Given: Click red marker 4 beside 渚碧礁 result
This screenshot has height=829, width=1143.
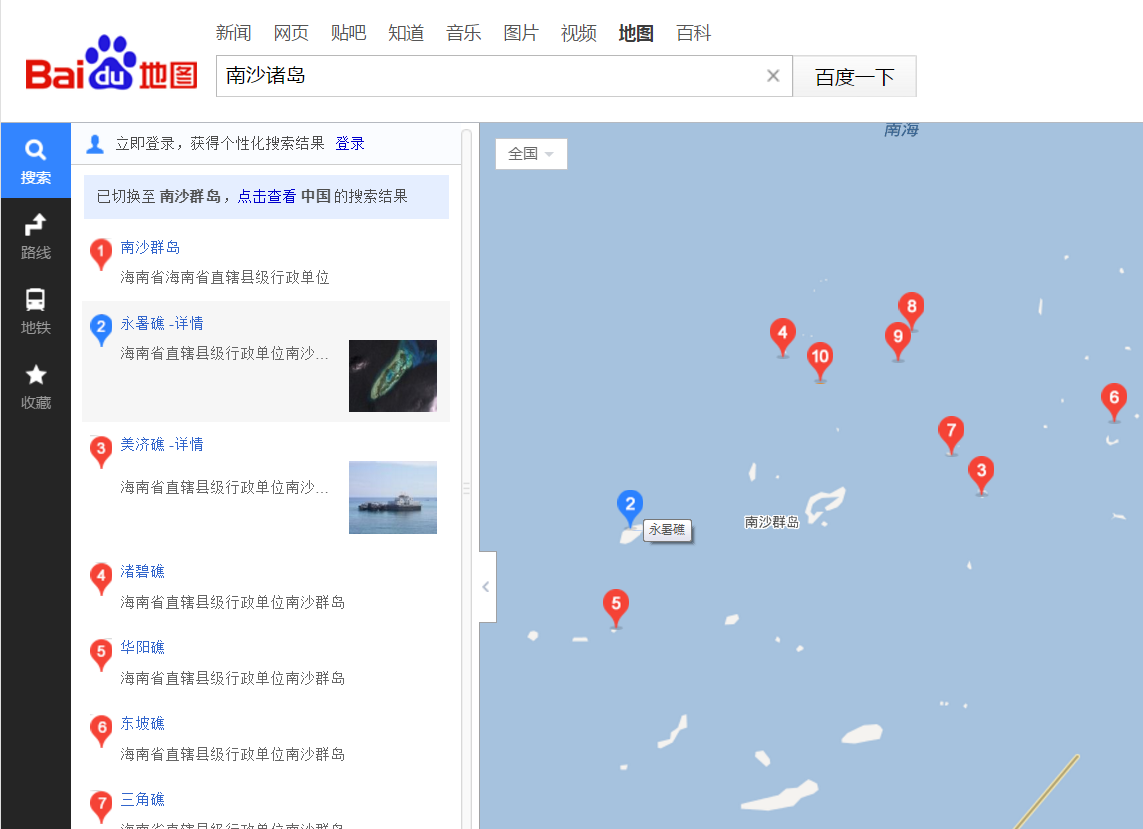Looking at the screenshot, I should pyautogui.click(x=101, y=579).
